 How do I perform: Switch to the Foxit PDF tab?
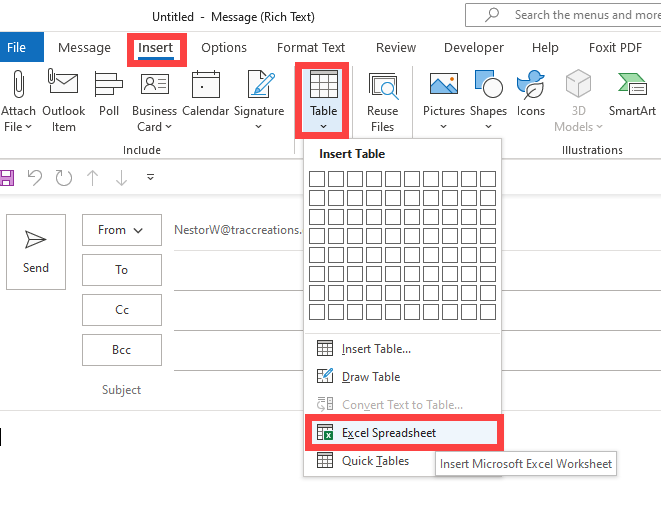(x=615, y=47)
